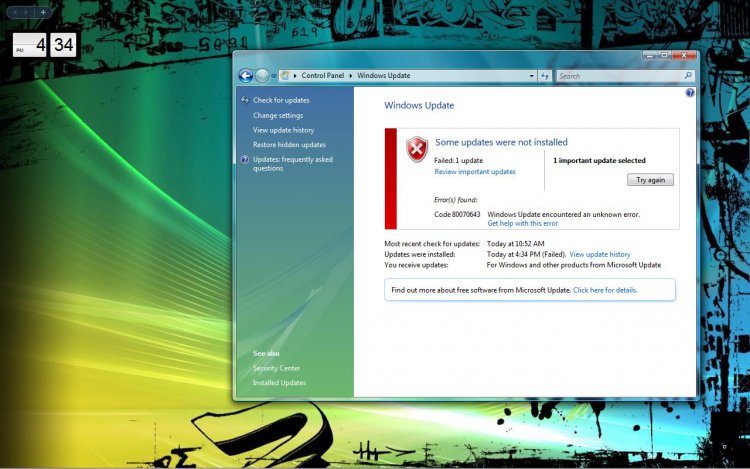Click the Control Panel icon in address bar

pyautogui.click(x=285, y=76)
